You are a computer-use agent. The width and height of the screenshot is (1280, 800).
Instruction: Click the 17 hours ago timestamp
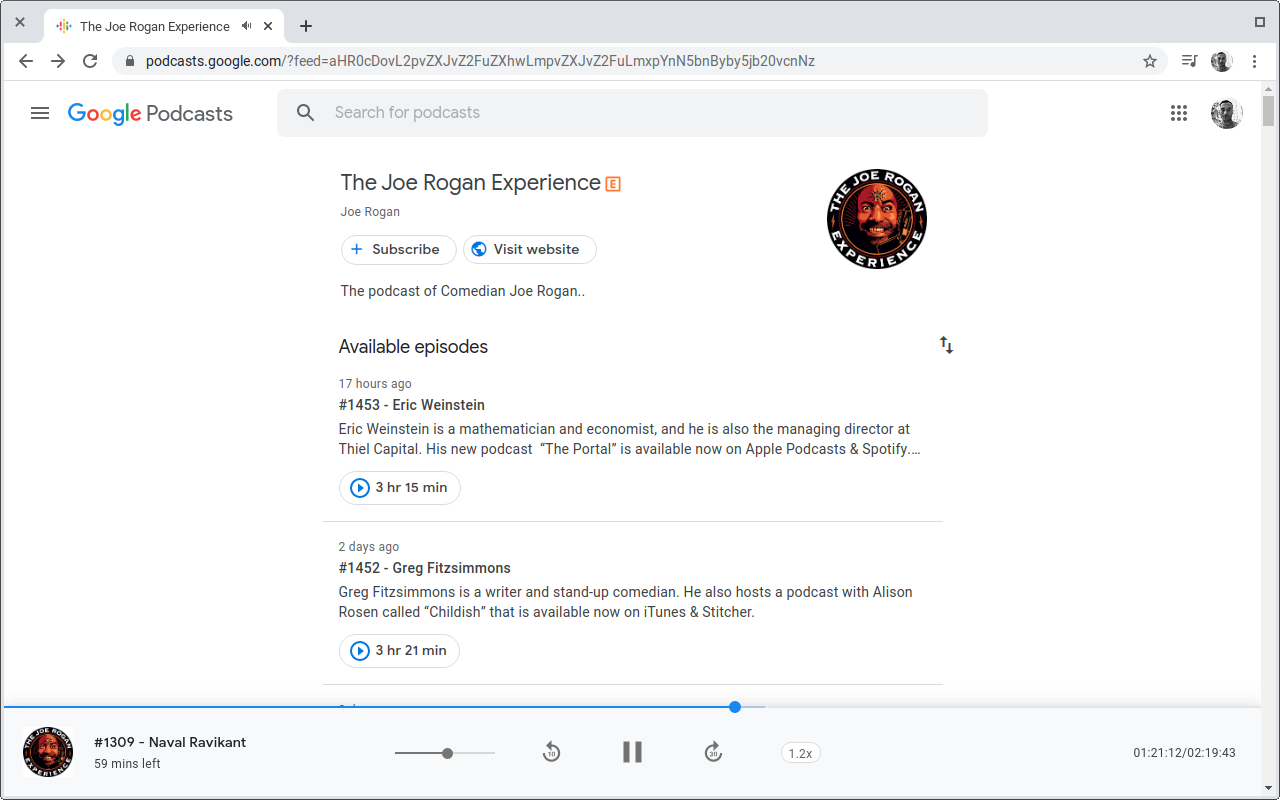[x=375, y=384]
